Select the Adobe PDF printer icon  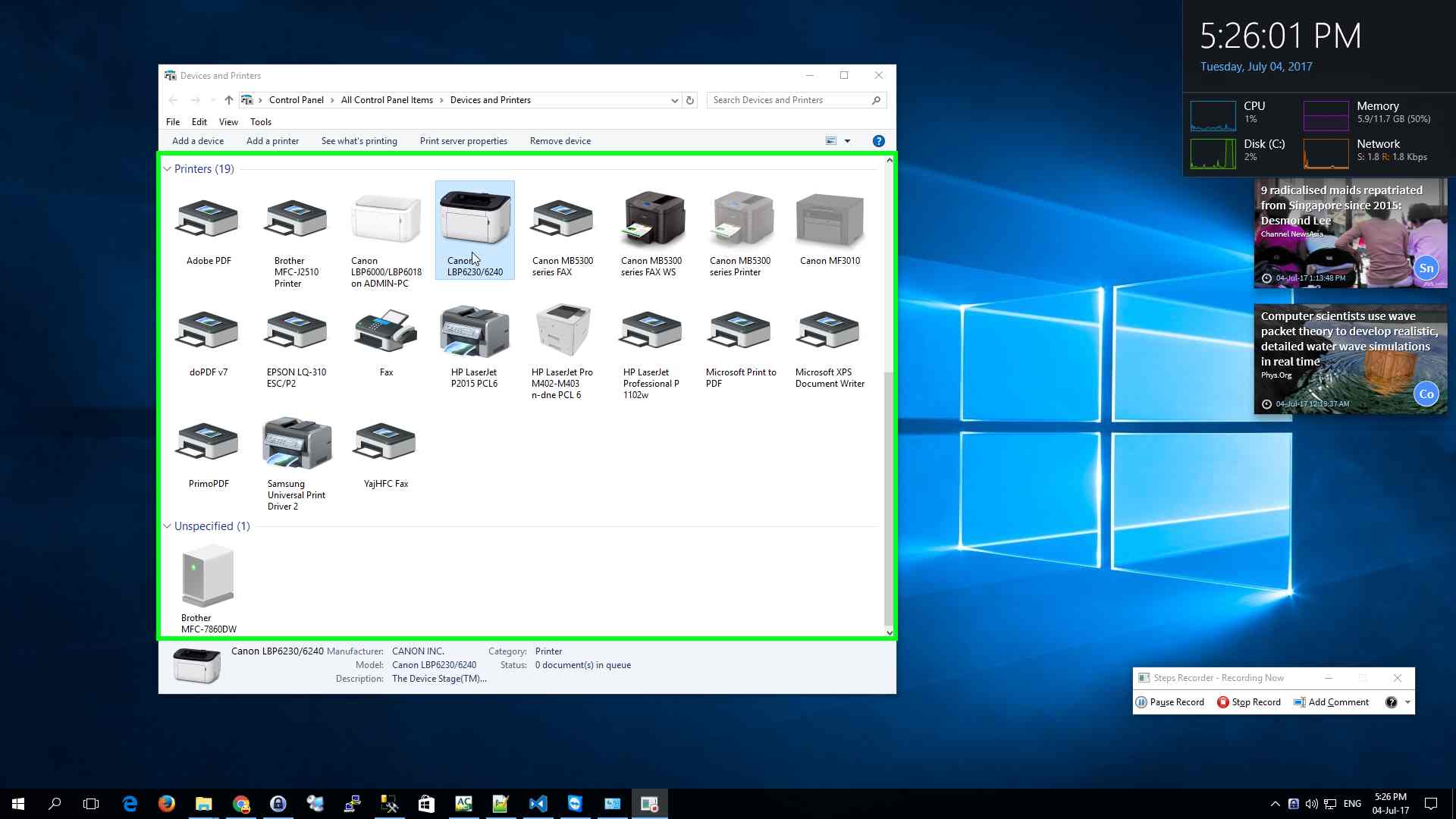[x=208, y=221]
